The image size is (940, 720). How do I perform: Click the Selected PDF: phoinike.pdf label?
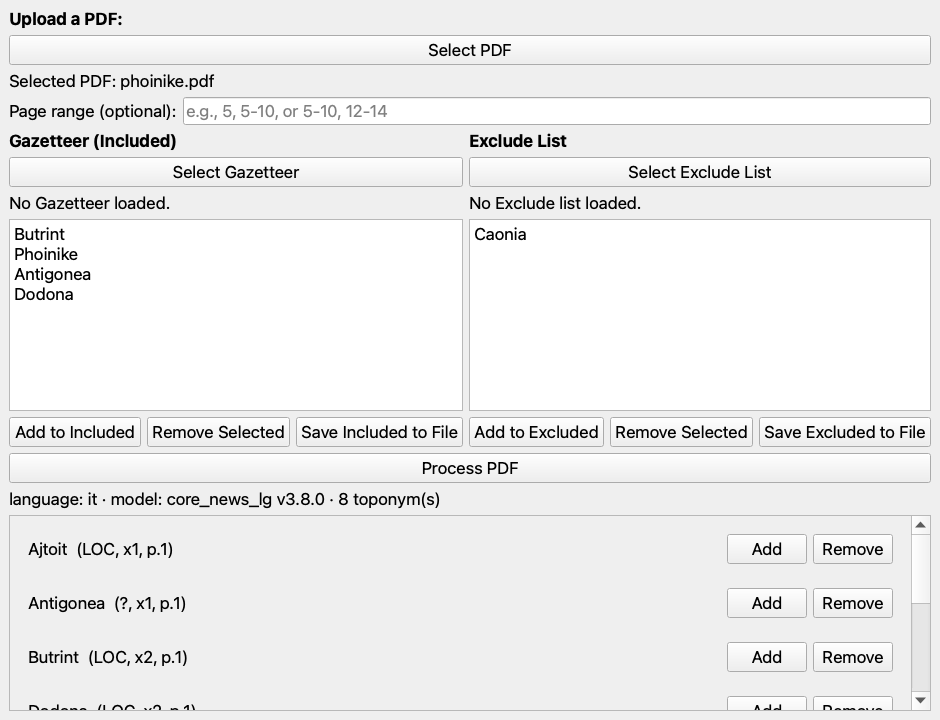(112, 81)
